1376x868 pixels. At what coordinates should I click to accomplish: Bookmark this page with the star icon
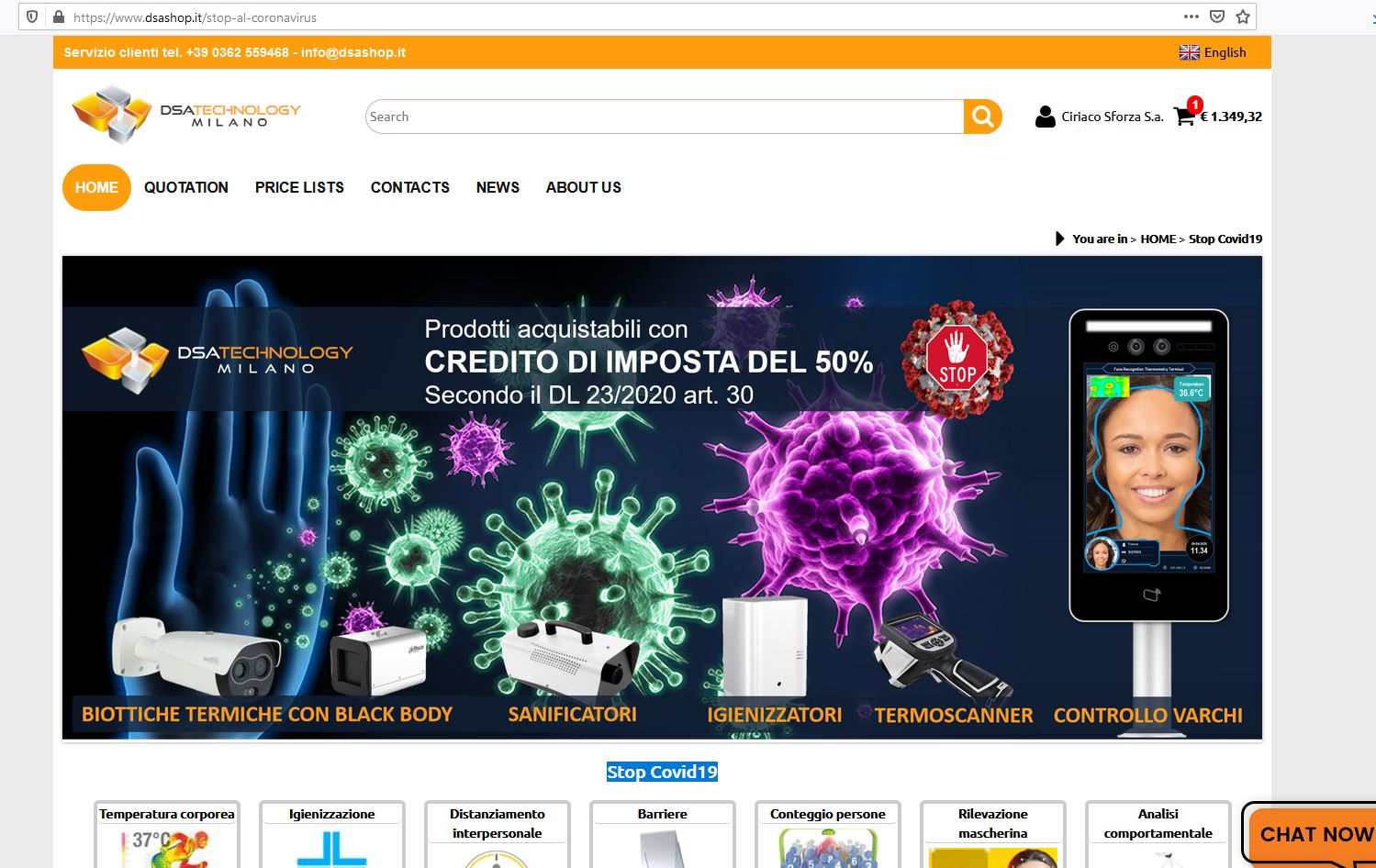(x=1243, y=17)
